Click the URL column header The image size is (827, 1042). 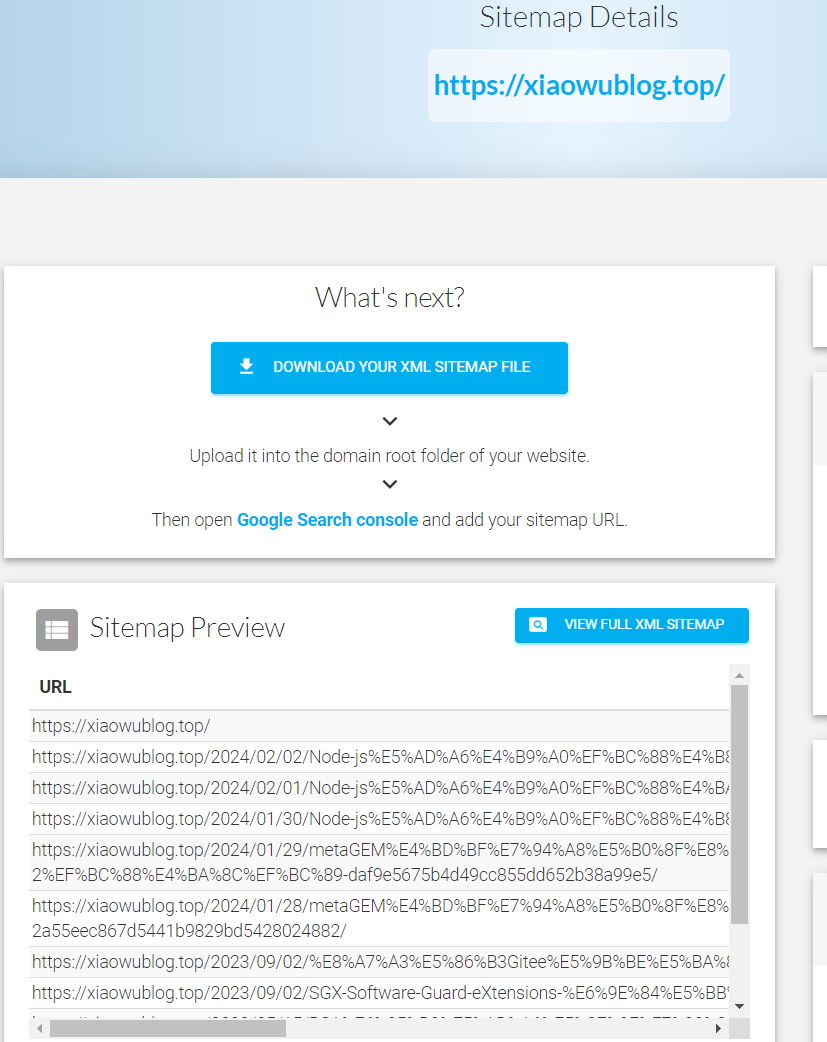[x=56, y=687]
